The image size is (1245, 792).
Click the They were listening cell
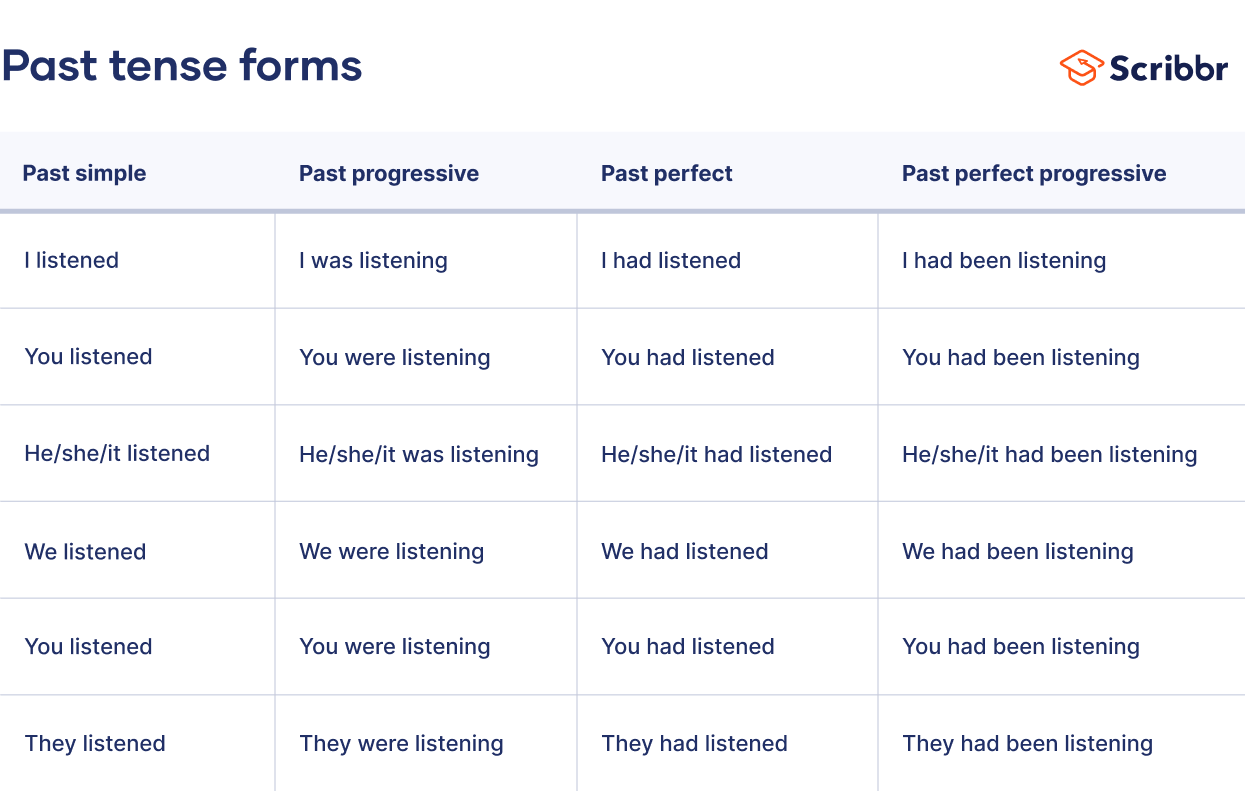(401, 743)
